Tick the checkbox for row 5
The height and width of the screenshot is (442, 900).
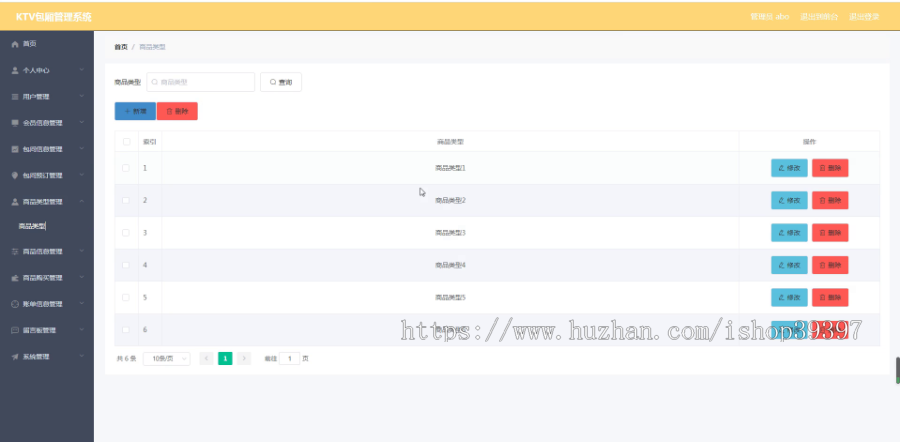(126, 297)
